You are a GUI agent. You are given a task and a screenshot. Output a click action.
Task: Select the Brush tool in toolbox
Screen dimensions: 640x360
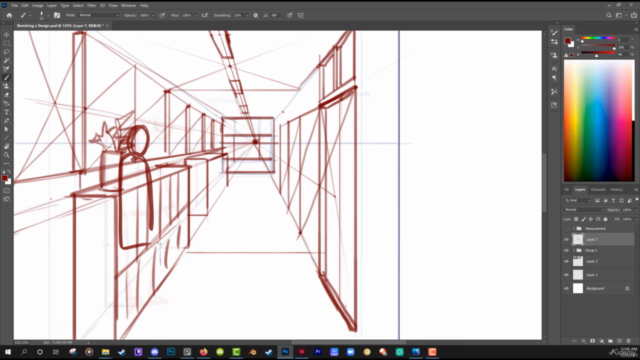point(7,78)
